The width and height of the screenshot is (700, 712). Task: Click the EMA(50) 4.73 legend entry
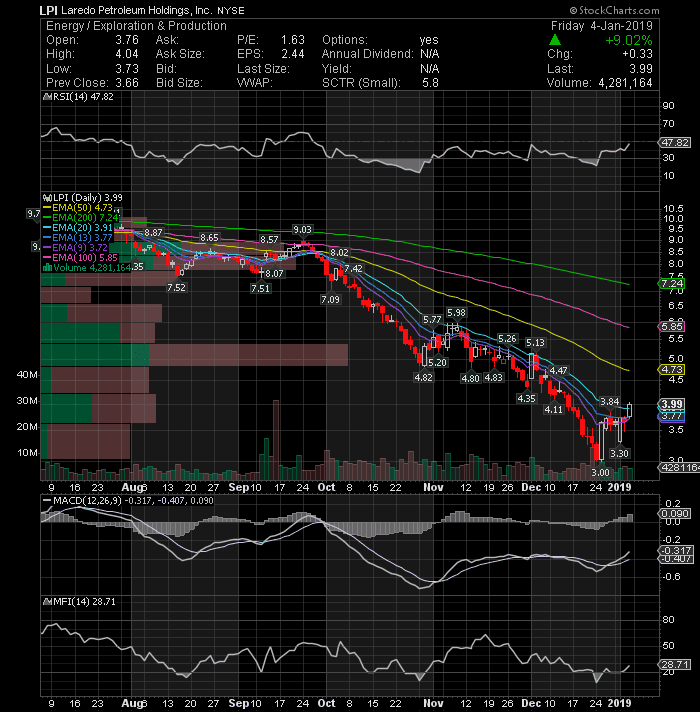click(78, 208)
